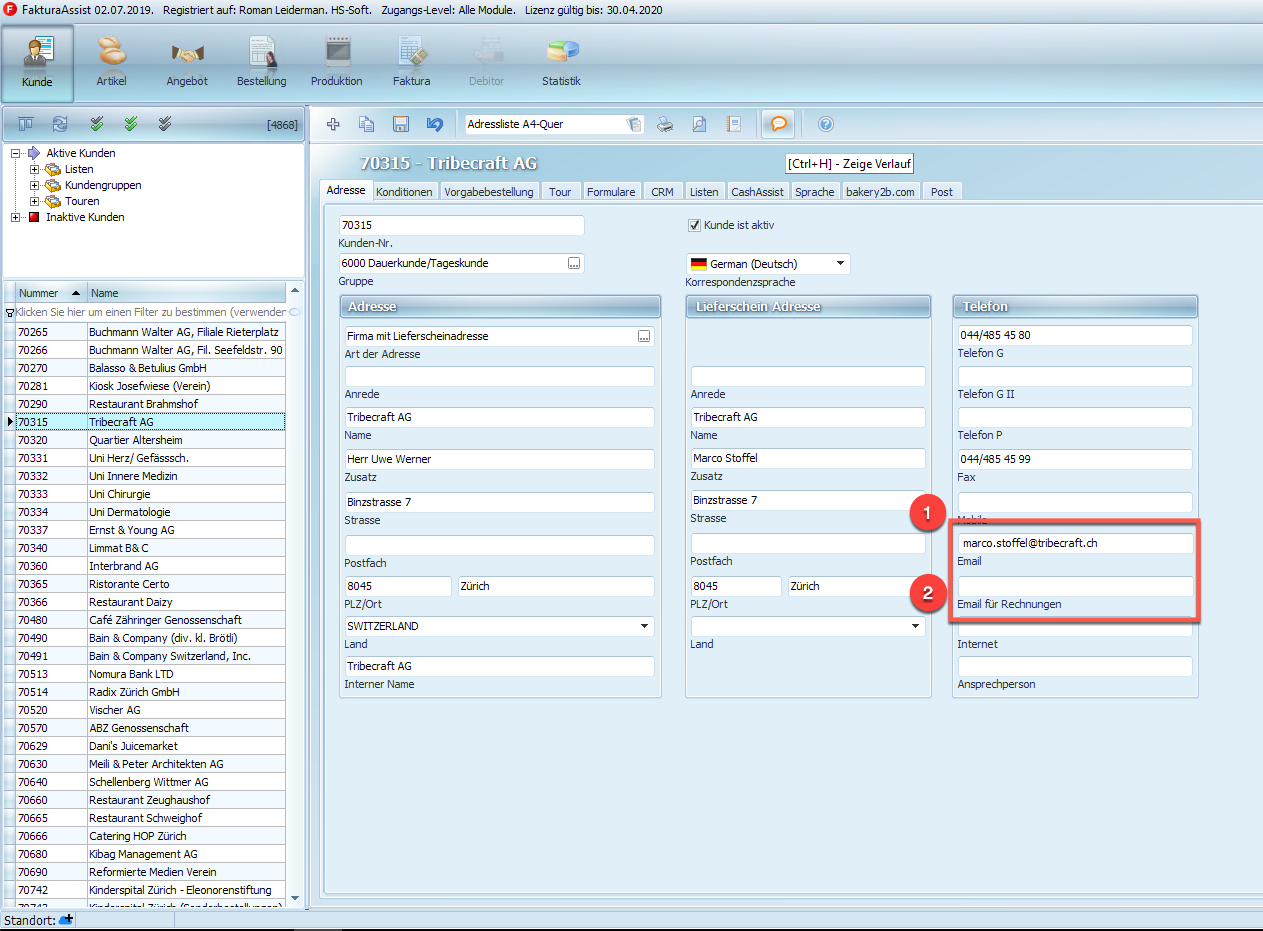Screen dimensions: 1263x931
Task: Open the Adressliste A4-Quer report dropdown
Action: 633,124
